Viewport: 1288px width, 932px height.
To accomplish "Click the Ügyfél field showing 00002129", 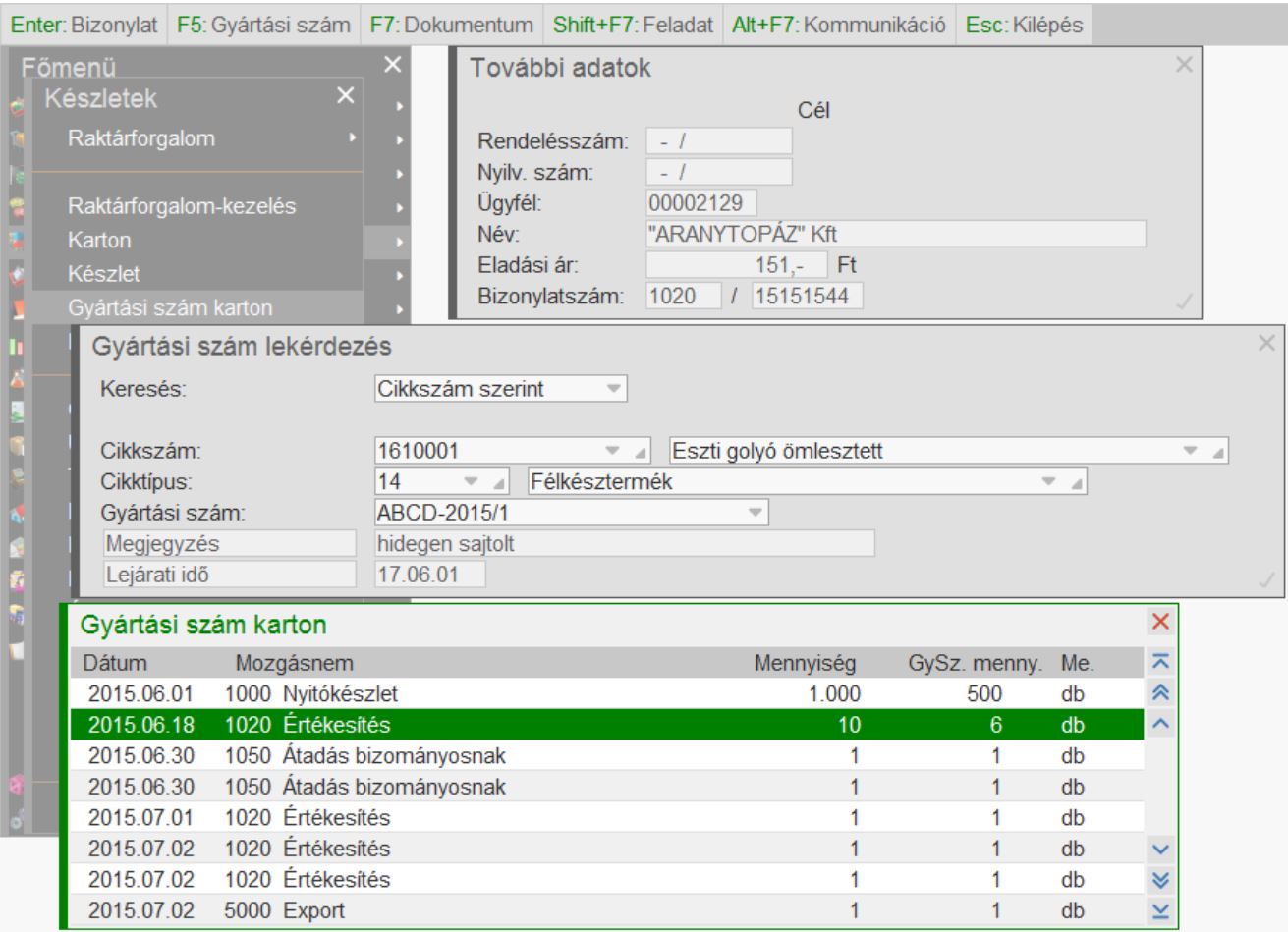I will click(701, 203).
